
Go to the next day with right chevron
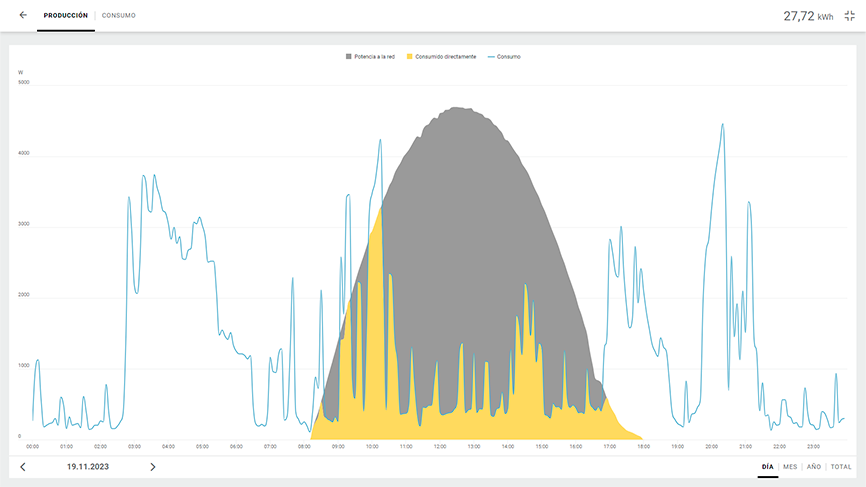coord(152,467)
